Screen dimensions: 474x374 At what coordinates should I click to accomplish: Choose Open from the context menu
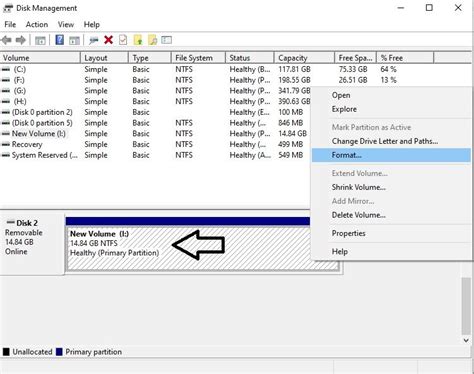coord(341,95)
